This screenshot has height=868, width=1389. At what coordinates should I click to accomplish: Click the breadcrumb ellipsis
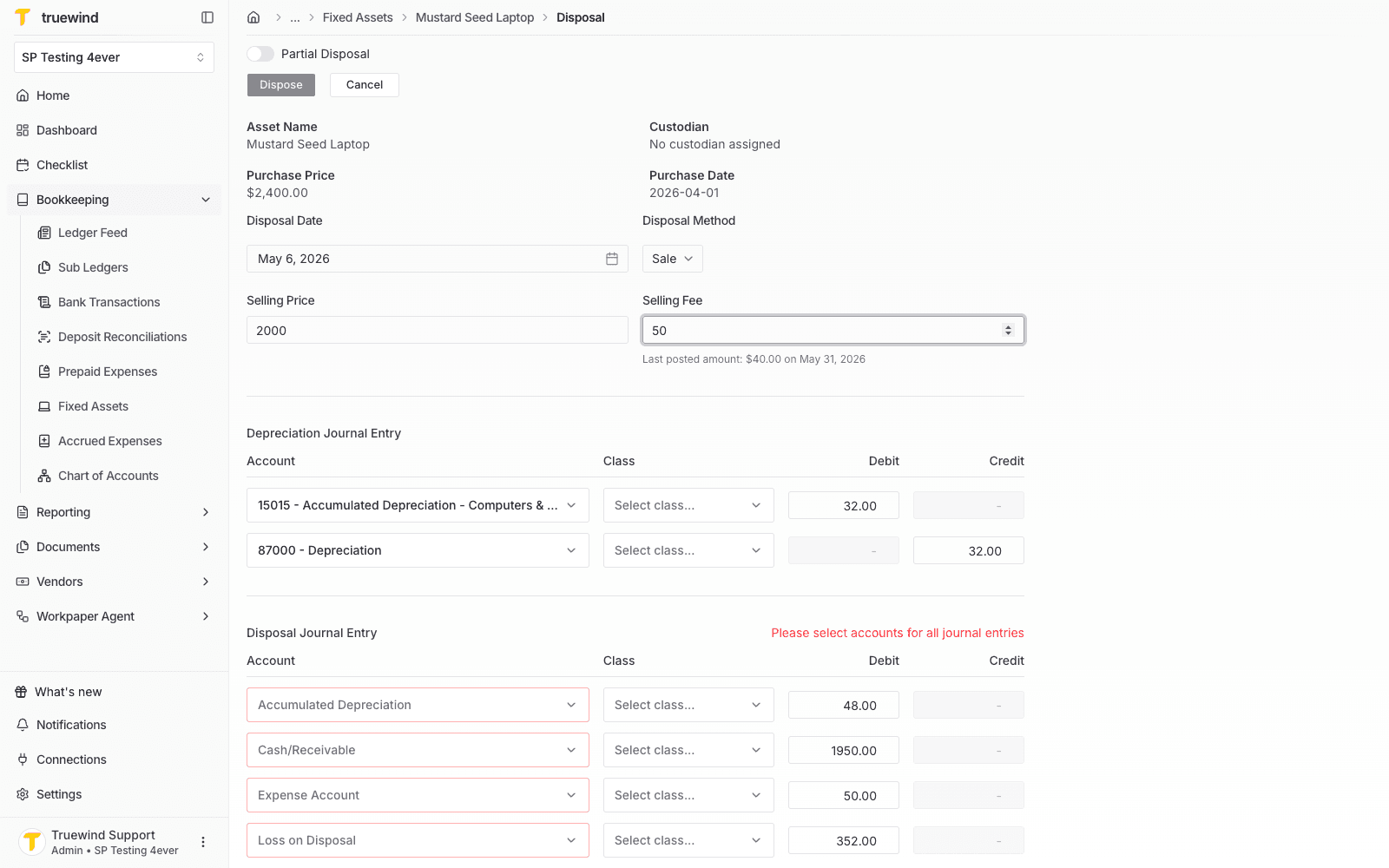pos(295,17)
